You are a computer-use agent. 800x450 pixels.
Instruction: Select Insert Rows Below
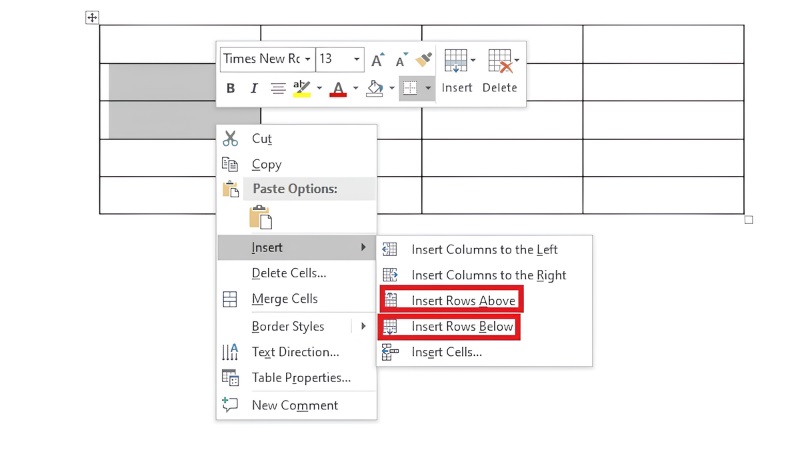(462, 327)
